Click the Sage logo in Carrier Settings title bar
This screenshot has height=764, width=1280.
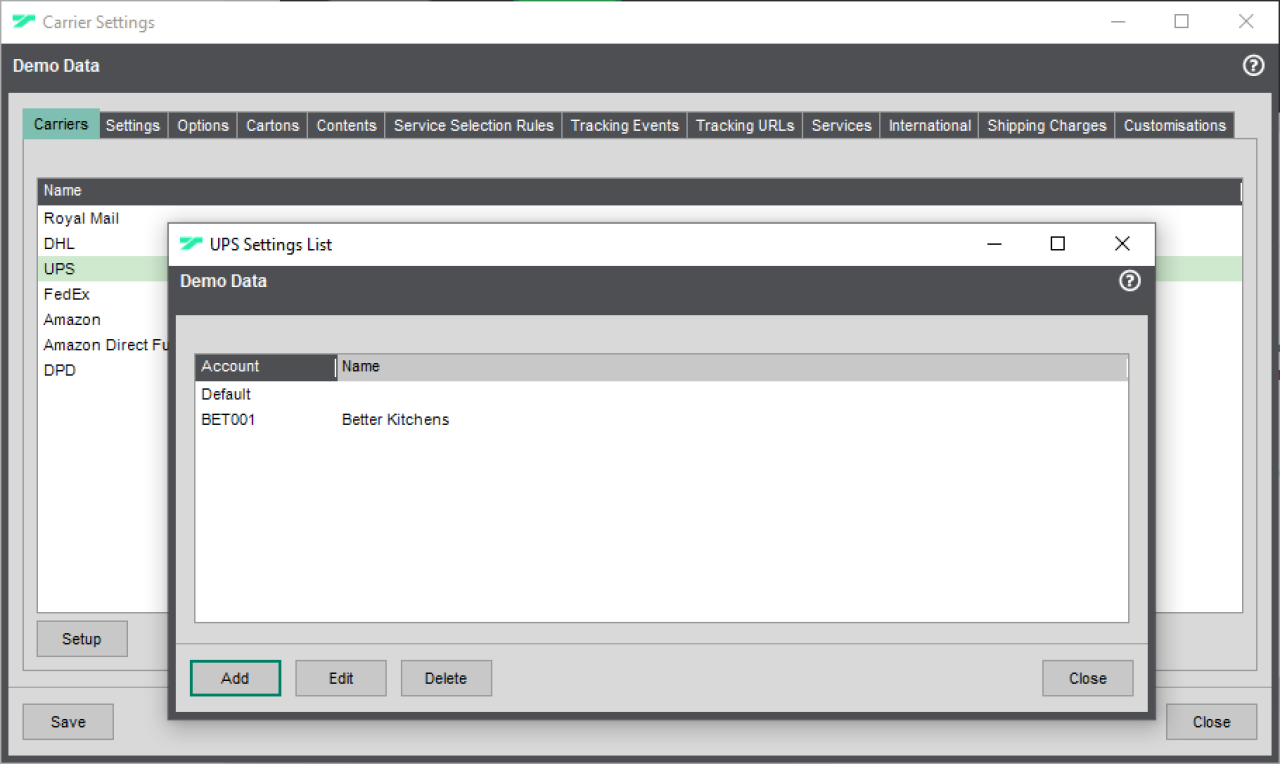24,22
